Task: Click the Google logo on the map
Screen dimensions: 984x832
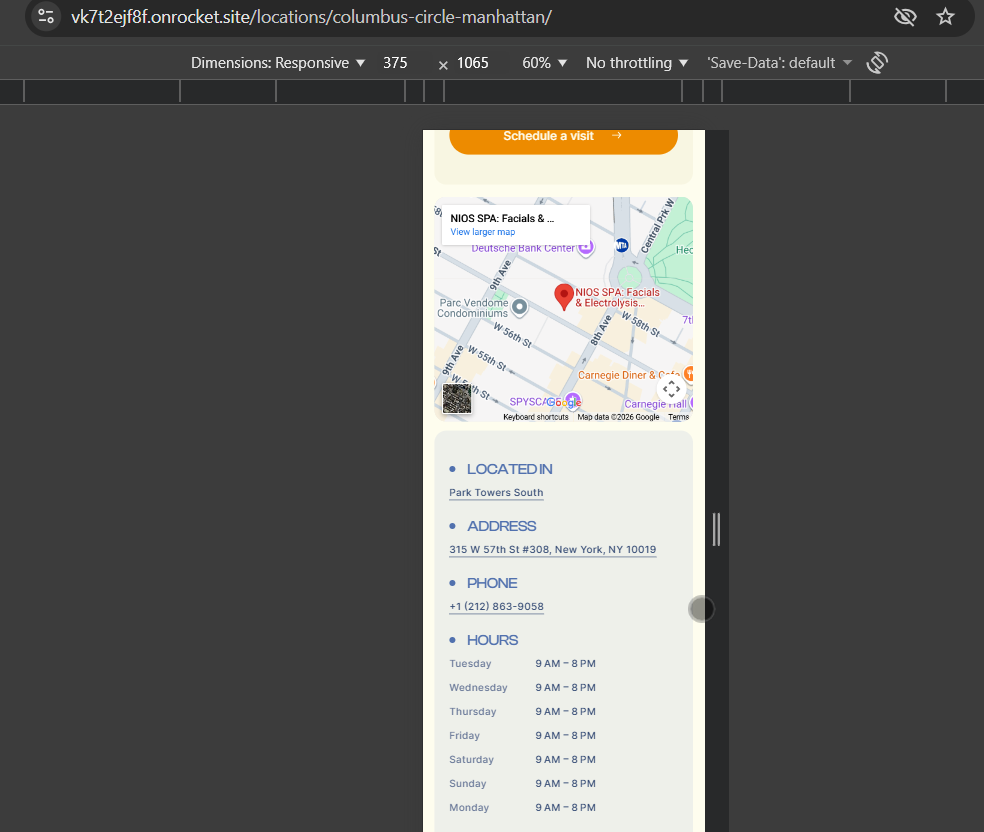Action: (x=564, y=402)
